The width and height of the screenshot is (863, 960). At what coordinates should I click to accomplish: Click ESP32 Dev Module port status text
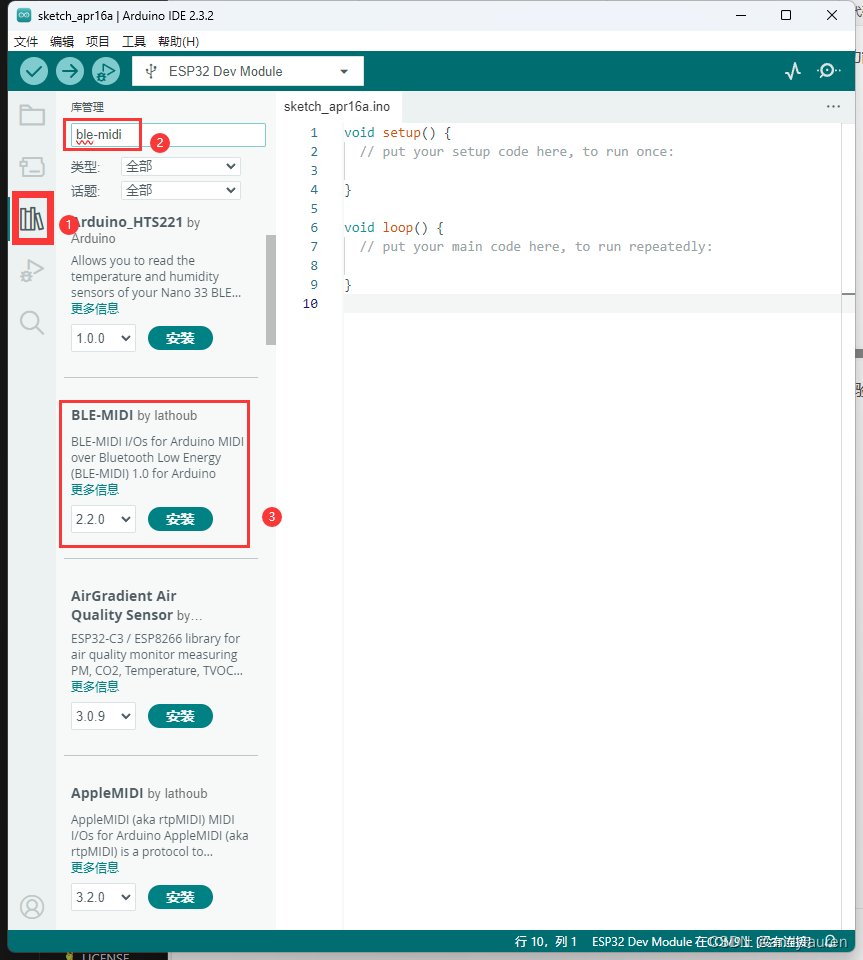(x=701, y=942)
